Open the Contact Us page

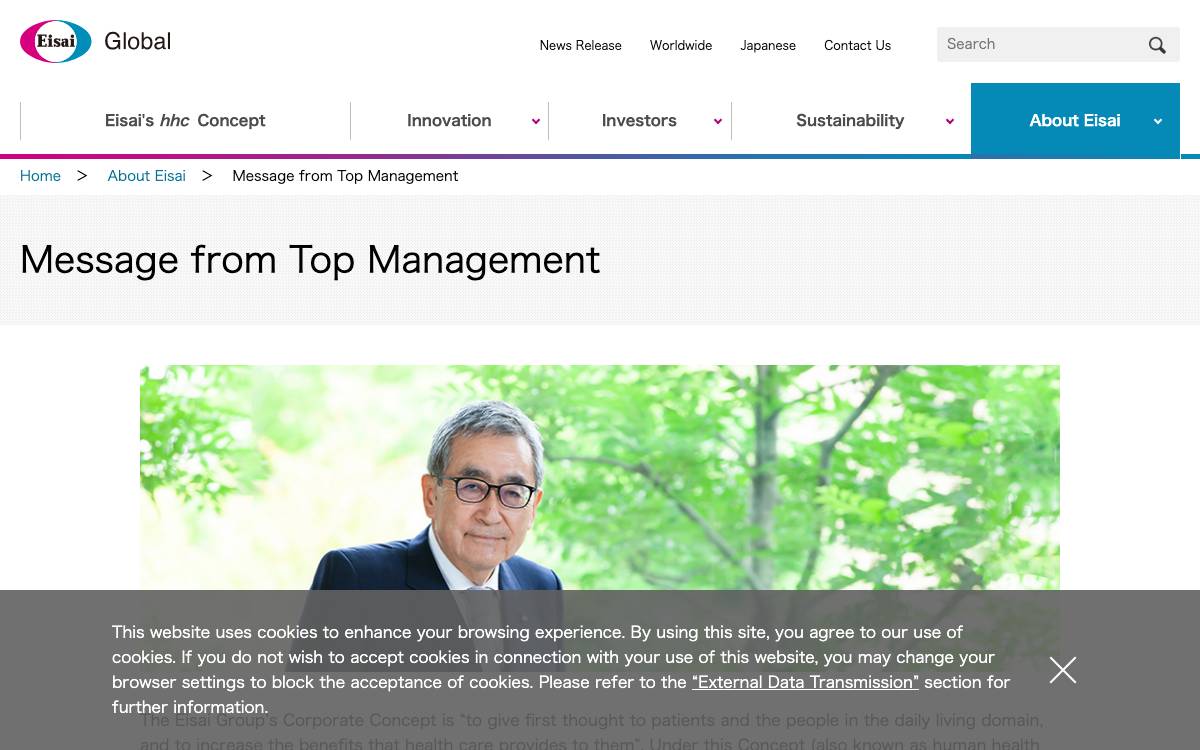pos(857,45)
